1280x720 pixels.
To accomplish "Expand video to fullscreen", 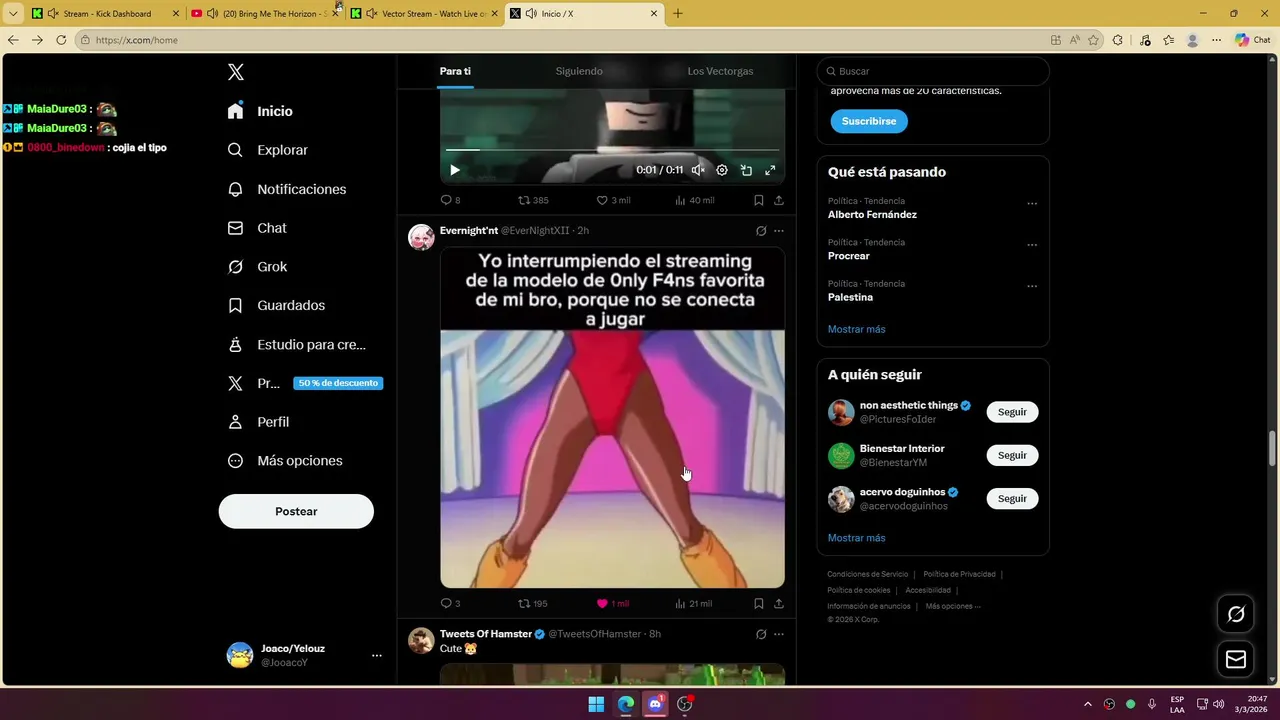I will [x=770, y=170].
